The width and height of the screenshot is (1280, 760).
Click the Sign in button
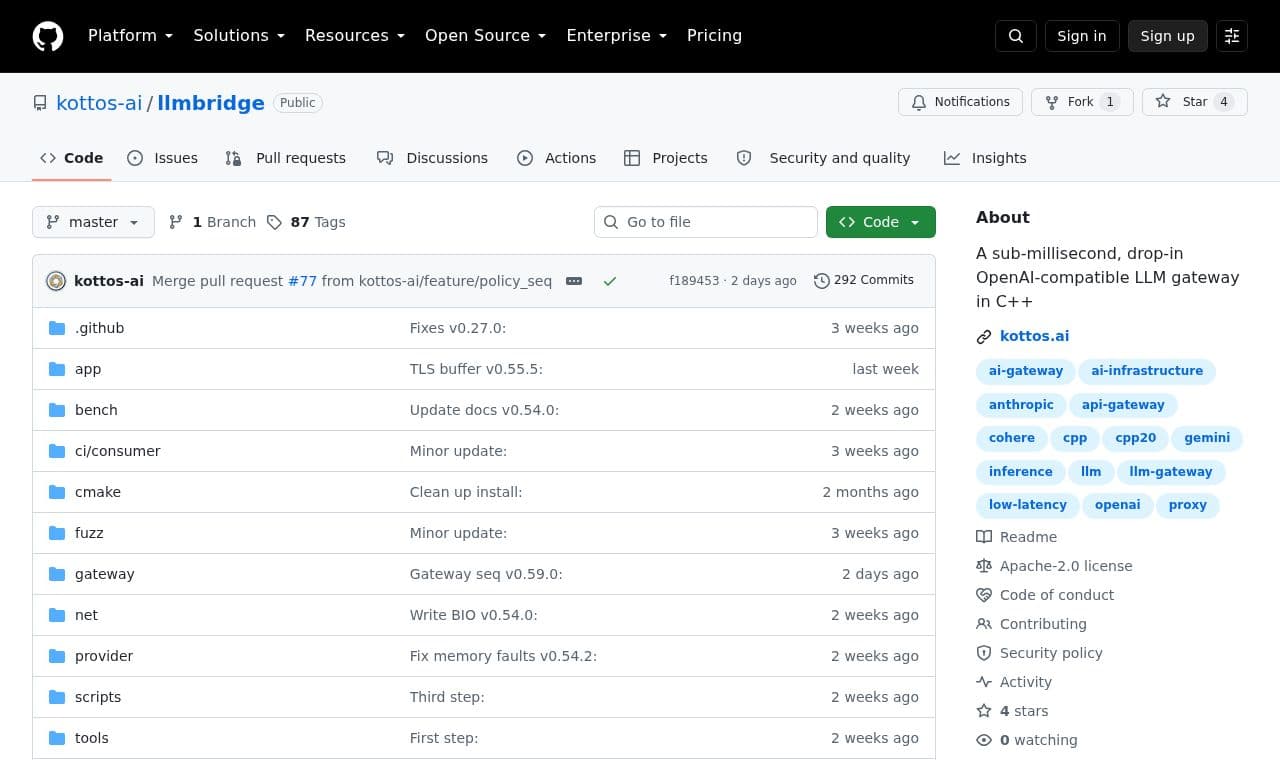(x=1082, y=36)
